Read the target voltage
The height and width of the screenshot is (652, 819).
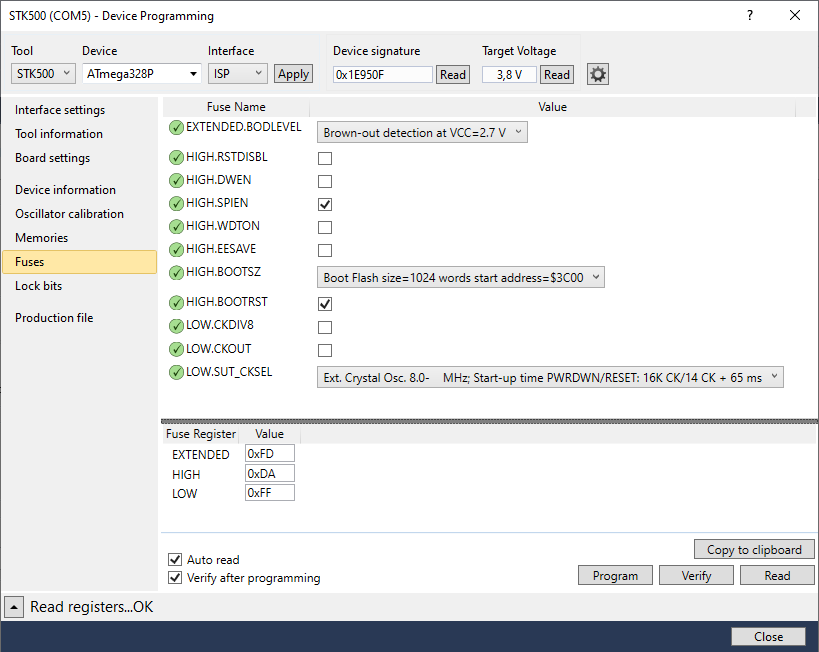point(557,75)
